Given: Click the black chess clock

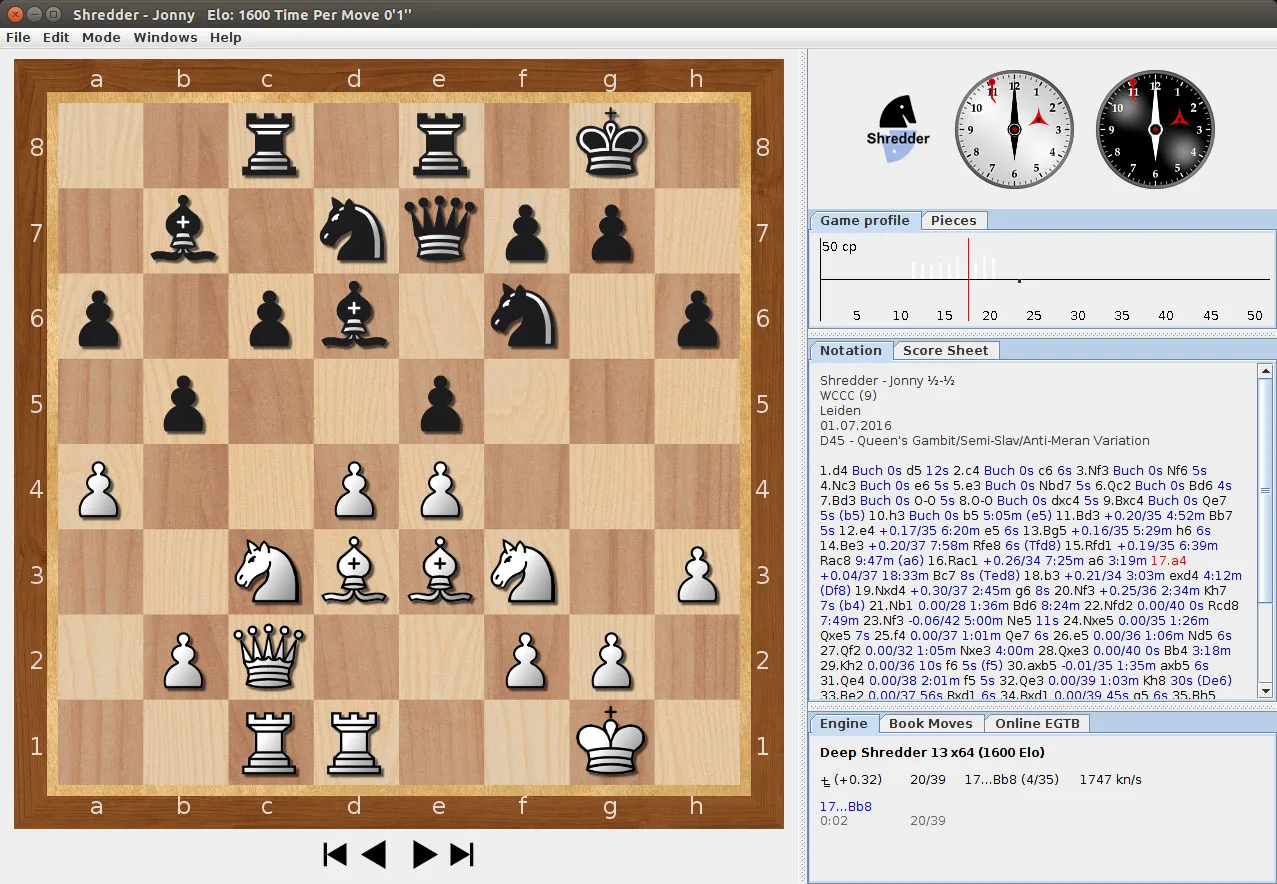Looking at the screenshot, I should click(1155, 128).
